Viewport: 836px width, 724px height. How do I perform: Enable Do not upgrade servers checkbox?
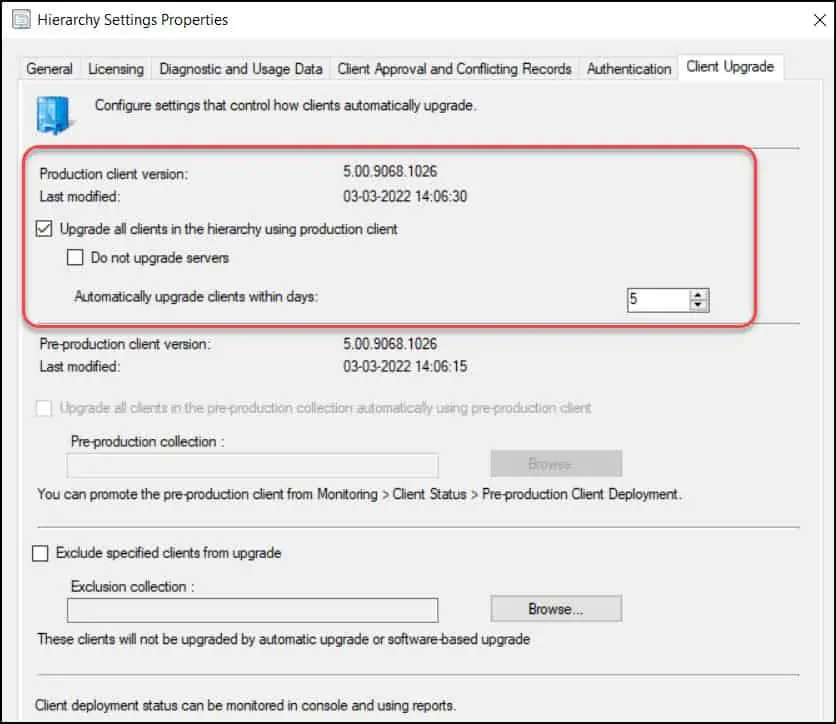75,258
